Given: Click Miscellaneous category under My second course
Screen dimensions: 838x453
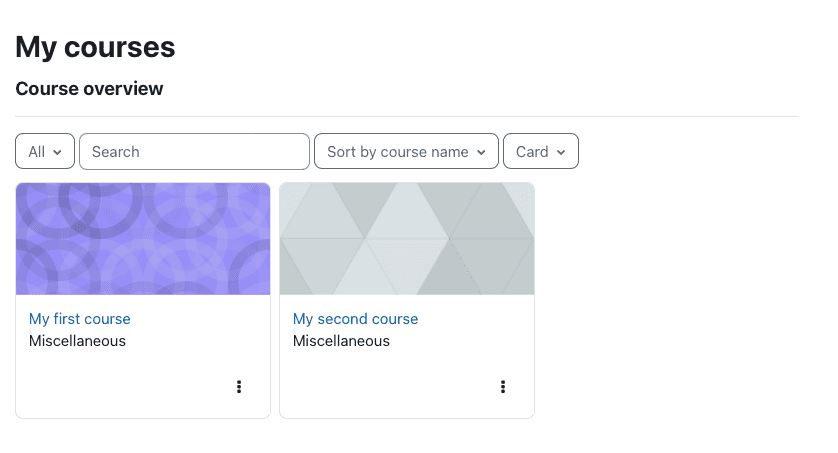Looking at the screenshot, I should click(x=342, y=341).
